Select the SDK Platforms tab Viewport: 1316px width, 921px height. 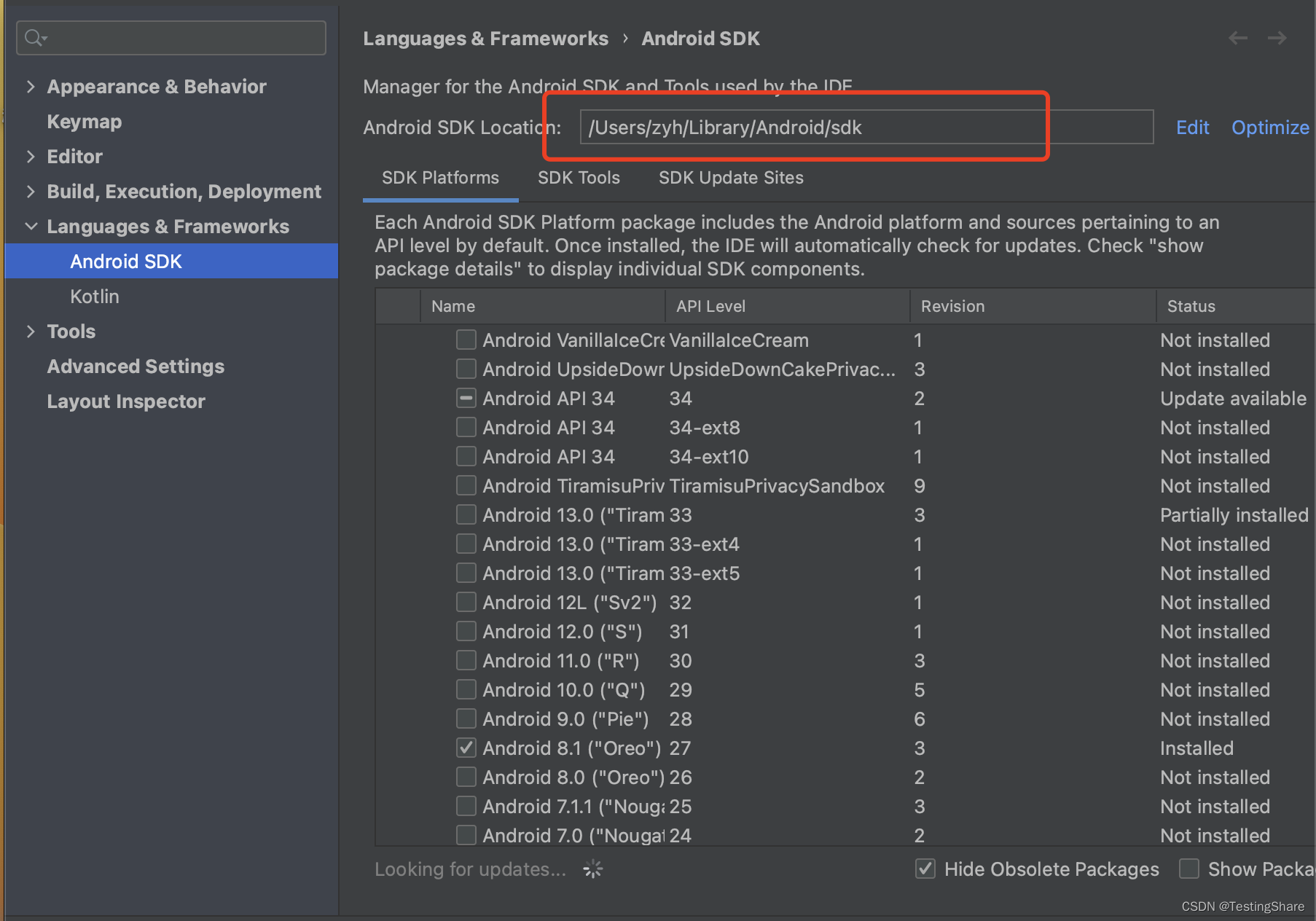click(x=439, y=177)
